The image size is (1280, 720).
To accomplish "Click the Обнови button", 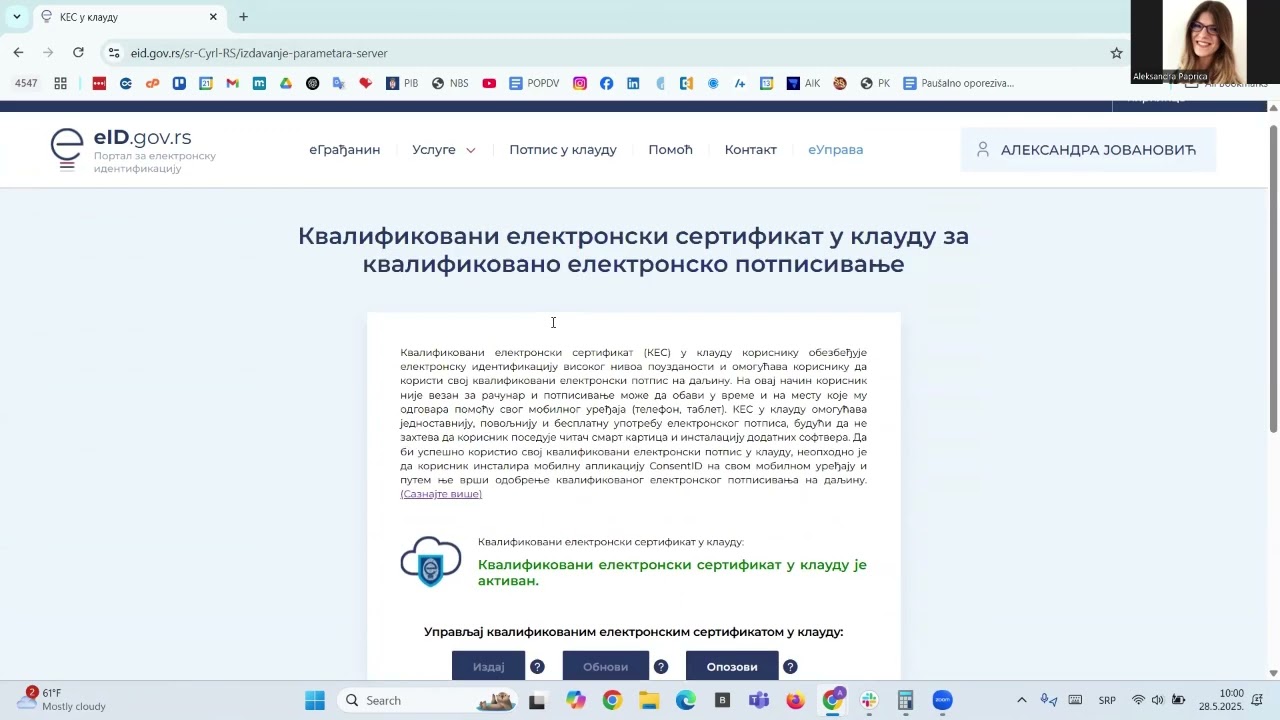I will pyautogui.click(x=606, y=666).
